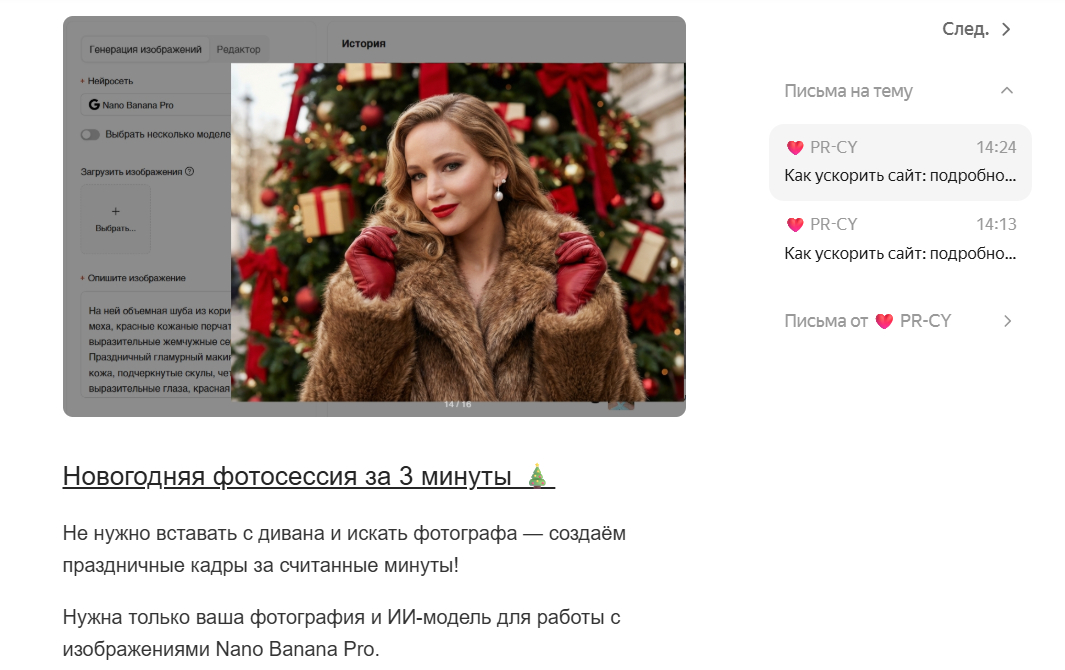Open Новогодняя фотосессия за 3 минуты link

click(x=308, y=476)
